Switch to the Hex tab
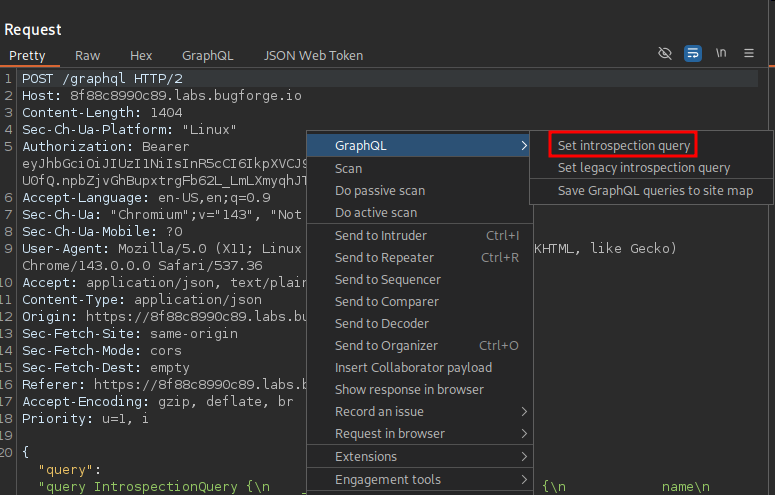The width and height of the screenshot is (775, 495). [141, 56]
